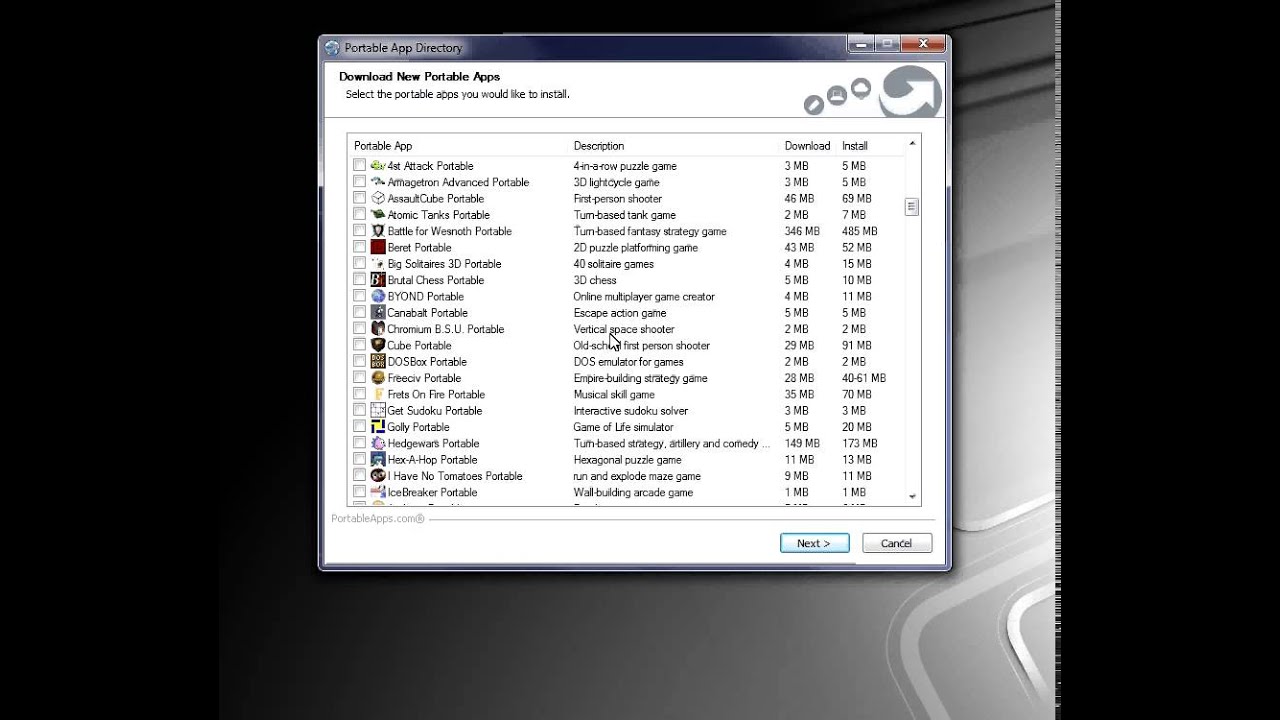Click the I Have No Tomatoes Portable icon
The height and width of the screenshot is (720, 1280).
click(x=378, y=476)
